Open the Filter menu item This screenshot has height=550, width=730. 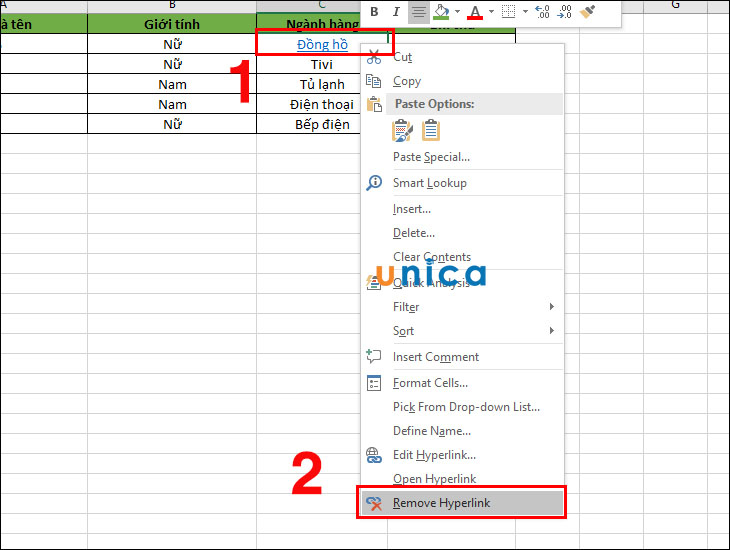coord(406,307)
